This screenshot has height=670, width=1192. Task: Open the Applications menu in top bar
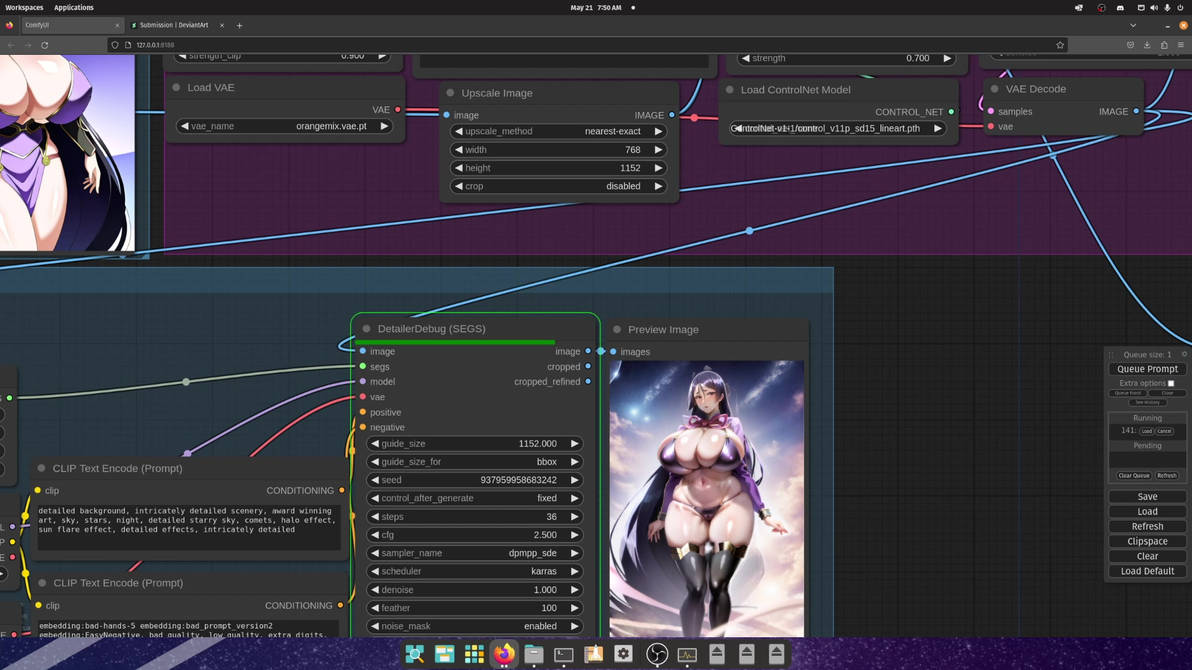(x=74, y=7)
